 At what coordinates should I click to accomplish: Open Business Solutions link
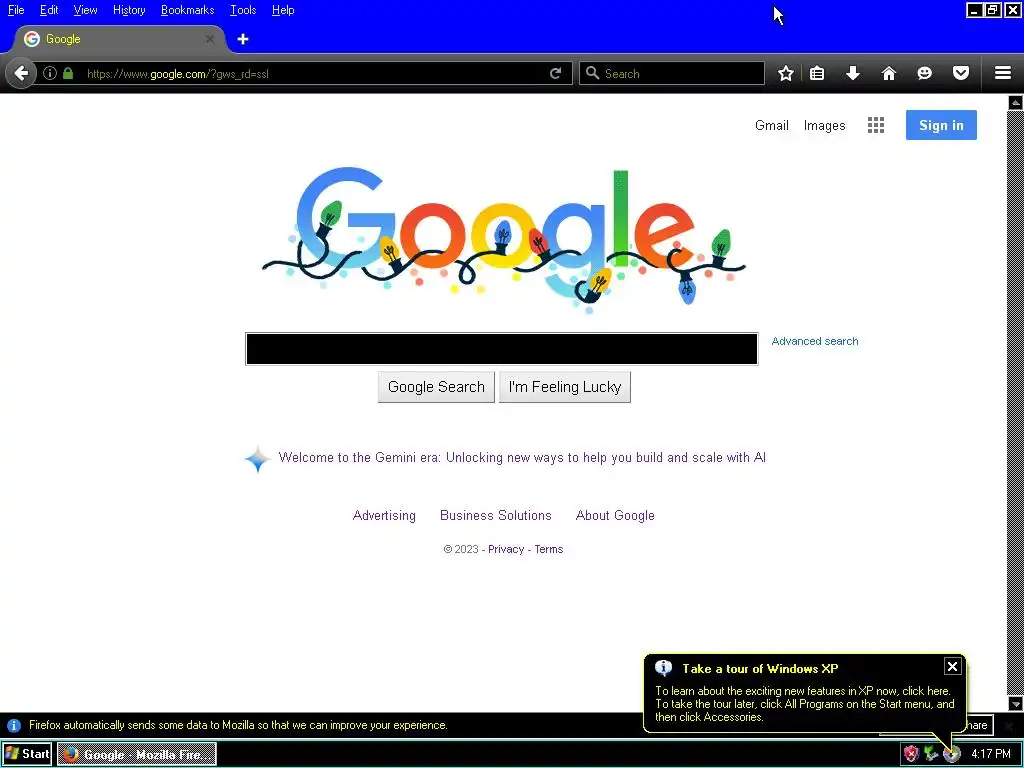pos(496,515)
